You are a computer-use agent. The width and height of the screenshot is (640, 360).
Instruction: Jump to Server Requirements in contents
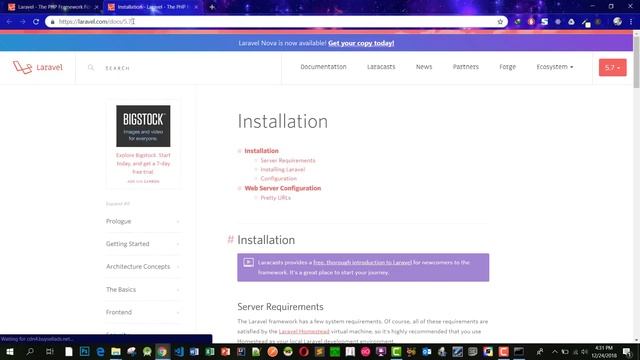pos(288,160)
